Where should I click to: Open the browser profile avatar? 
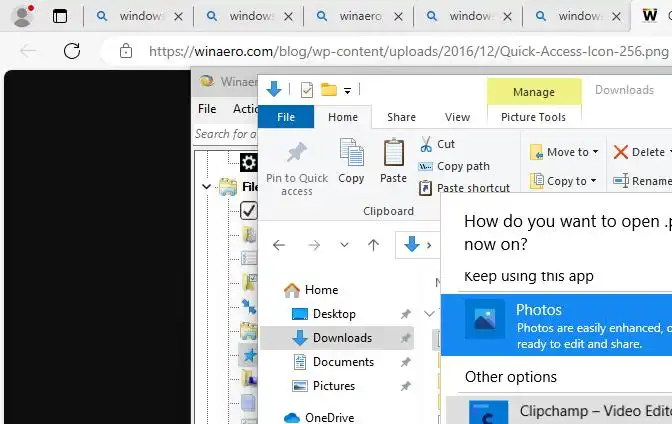[x=22, y=16]
